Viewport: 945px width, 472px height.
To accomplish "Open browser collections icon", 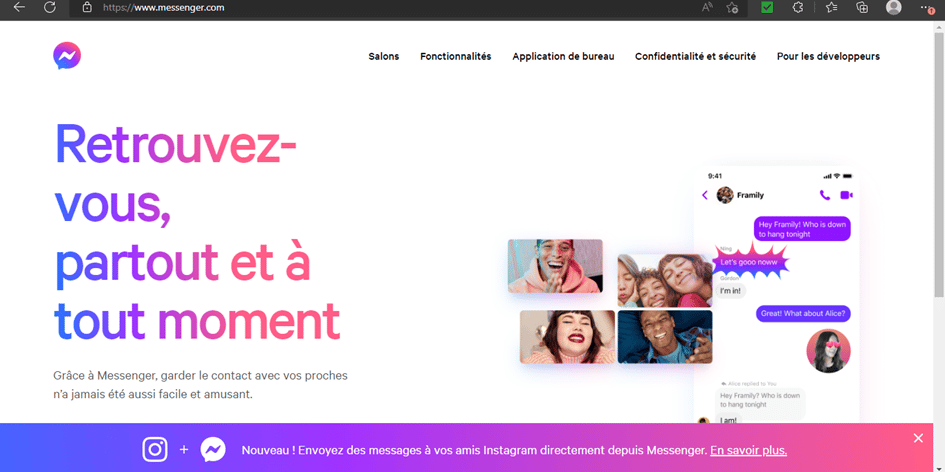I will 862,7.
